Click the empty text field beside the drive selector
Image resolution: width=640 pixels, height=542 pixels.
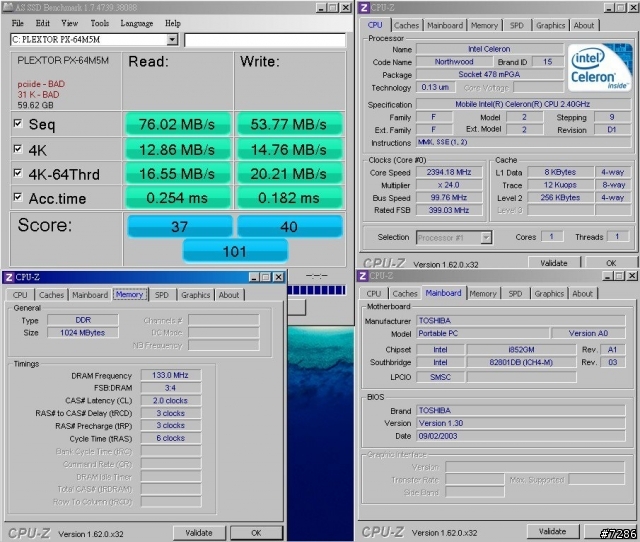[x=265, y=40]
